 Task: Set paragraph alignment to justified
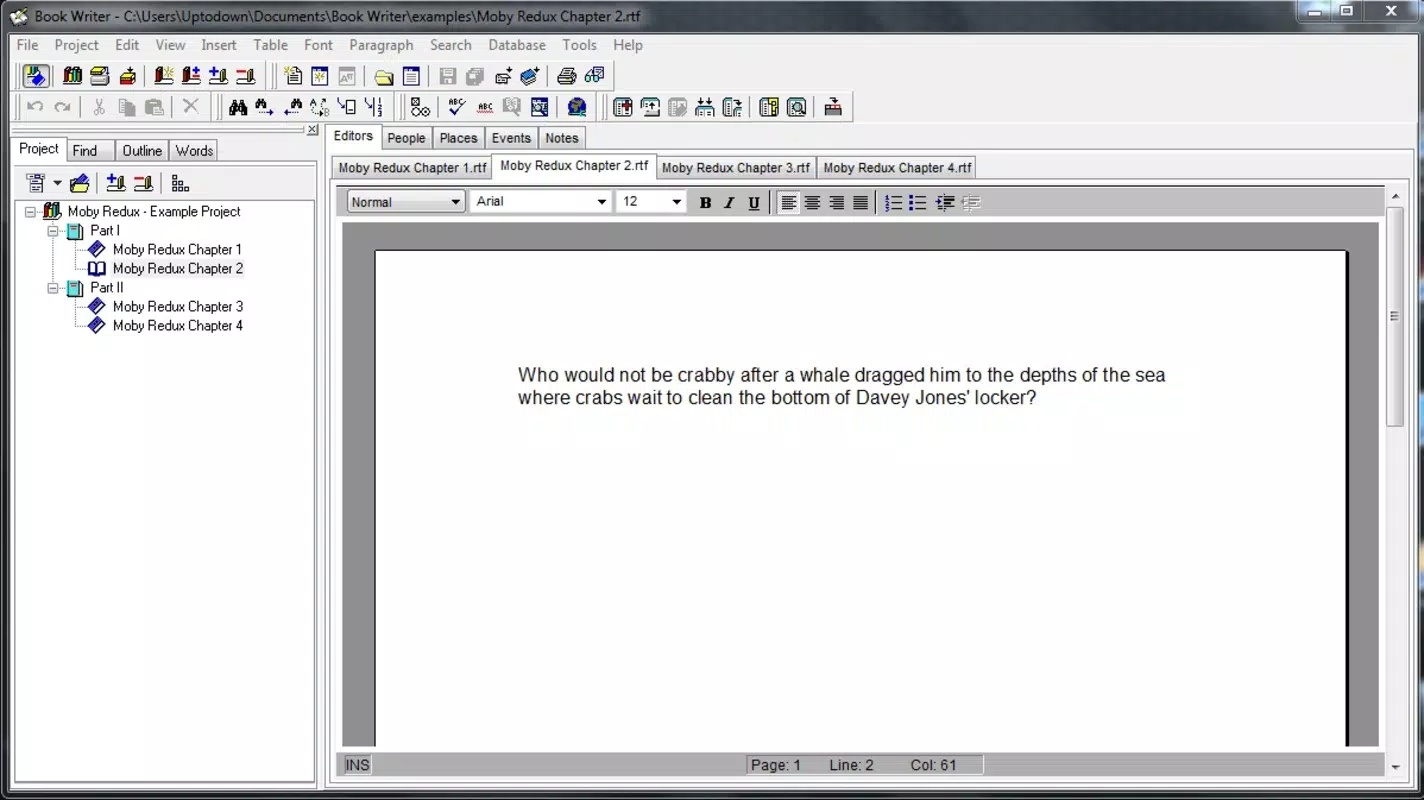point(861,203)
